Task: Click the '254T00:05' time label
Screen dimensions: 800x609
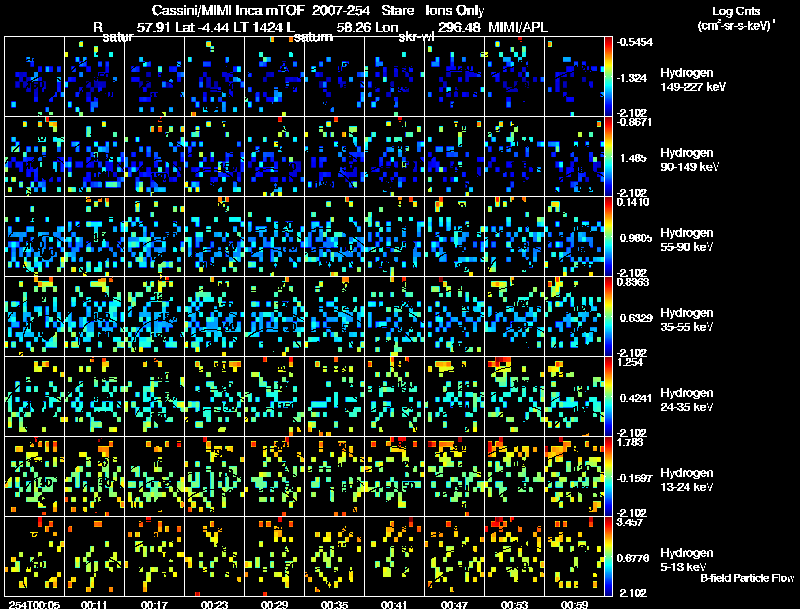Action: [x=34, y=604]
